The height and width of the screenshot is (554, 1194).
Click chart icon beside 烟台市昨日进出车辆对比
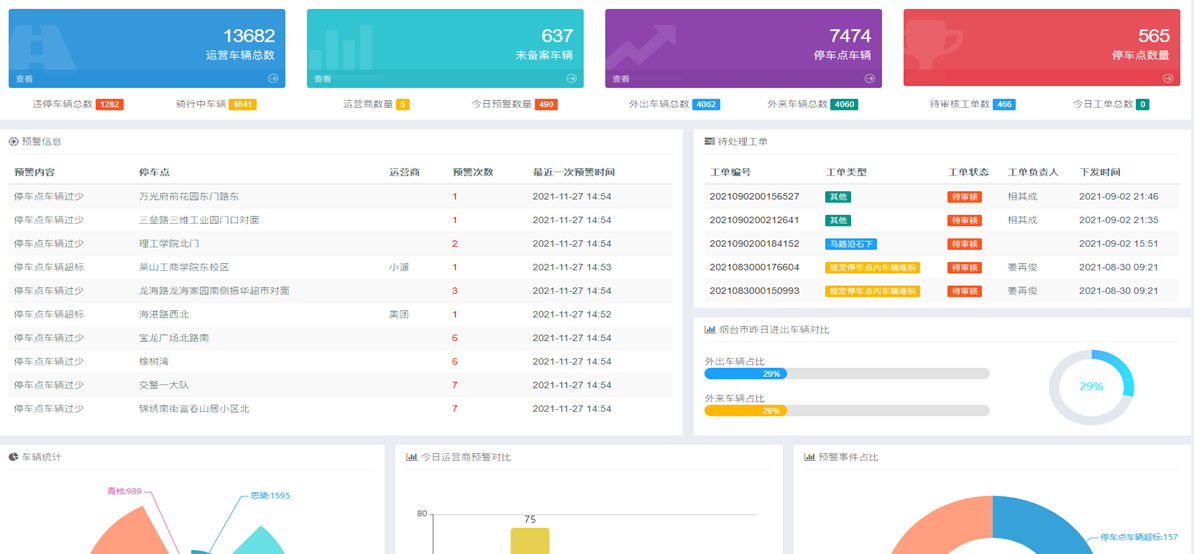710,330
